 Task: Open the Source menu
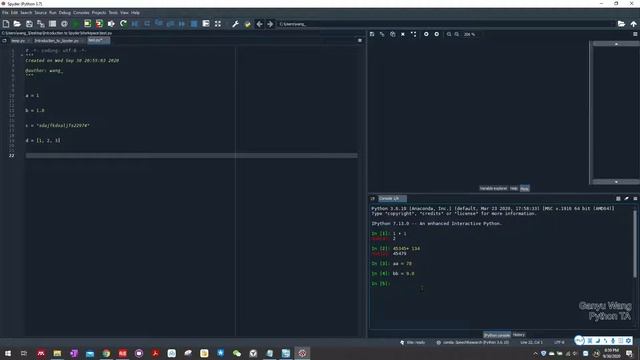pyautogui.click(x=40, y=13)
